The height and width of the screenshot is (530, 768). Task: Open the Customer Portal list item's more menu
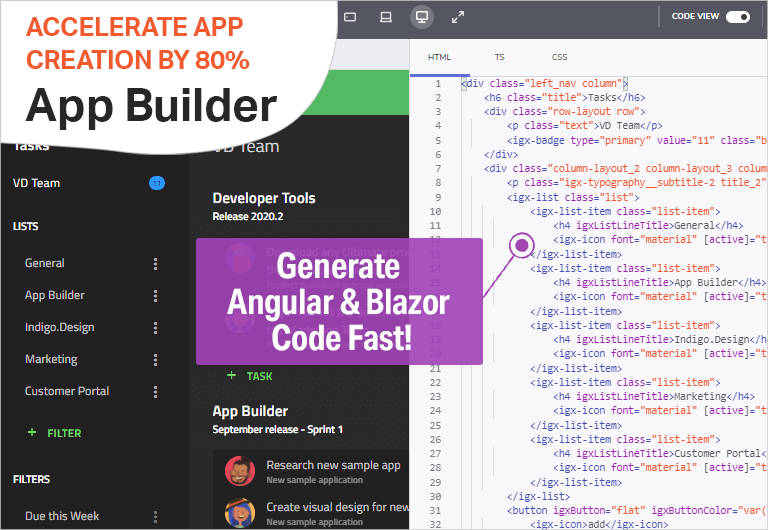[x=155, y=391]
